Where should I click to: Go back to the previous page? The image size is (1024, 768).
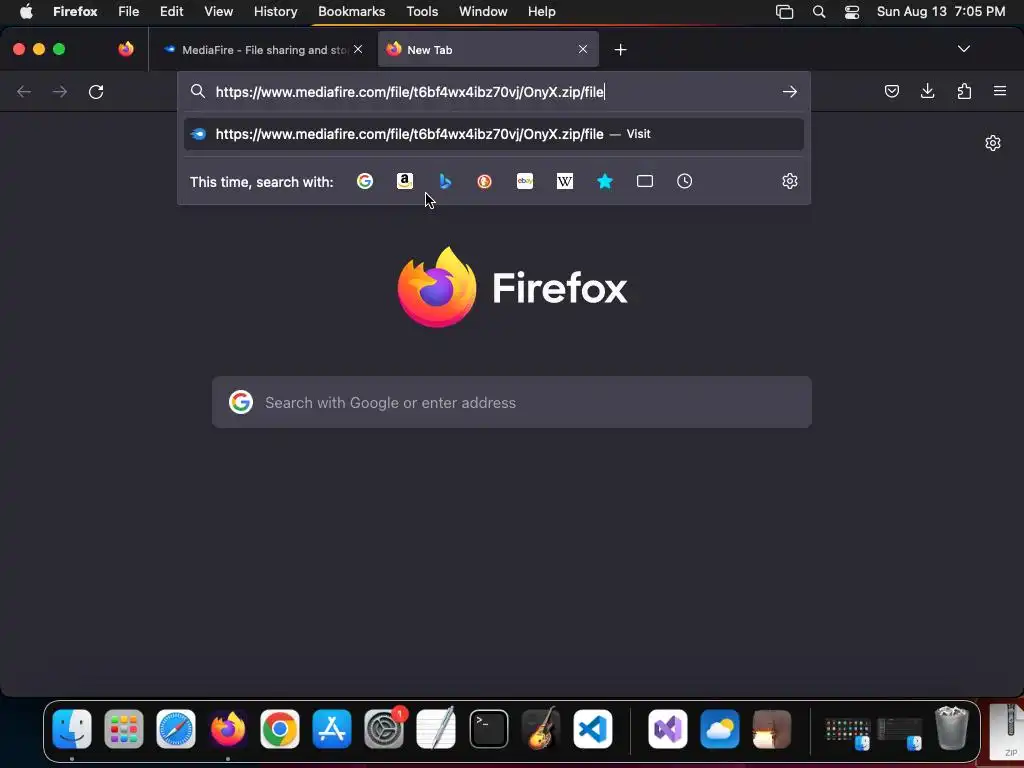[24, 92]
